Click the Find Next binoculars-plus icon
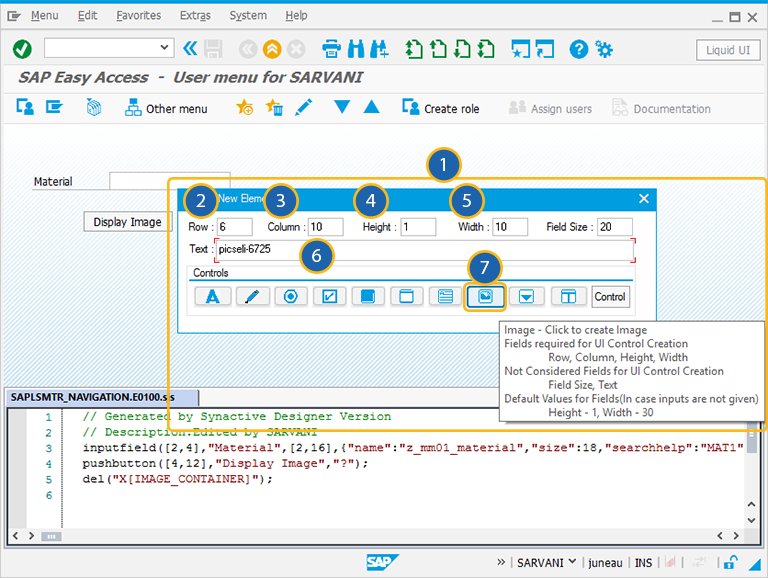Image resolution: width=768 pixels, height=578 pixels. (379, 49)
